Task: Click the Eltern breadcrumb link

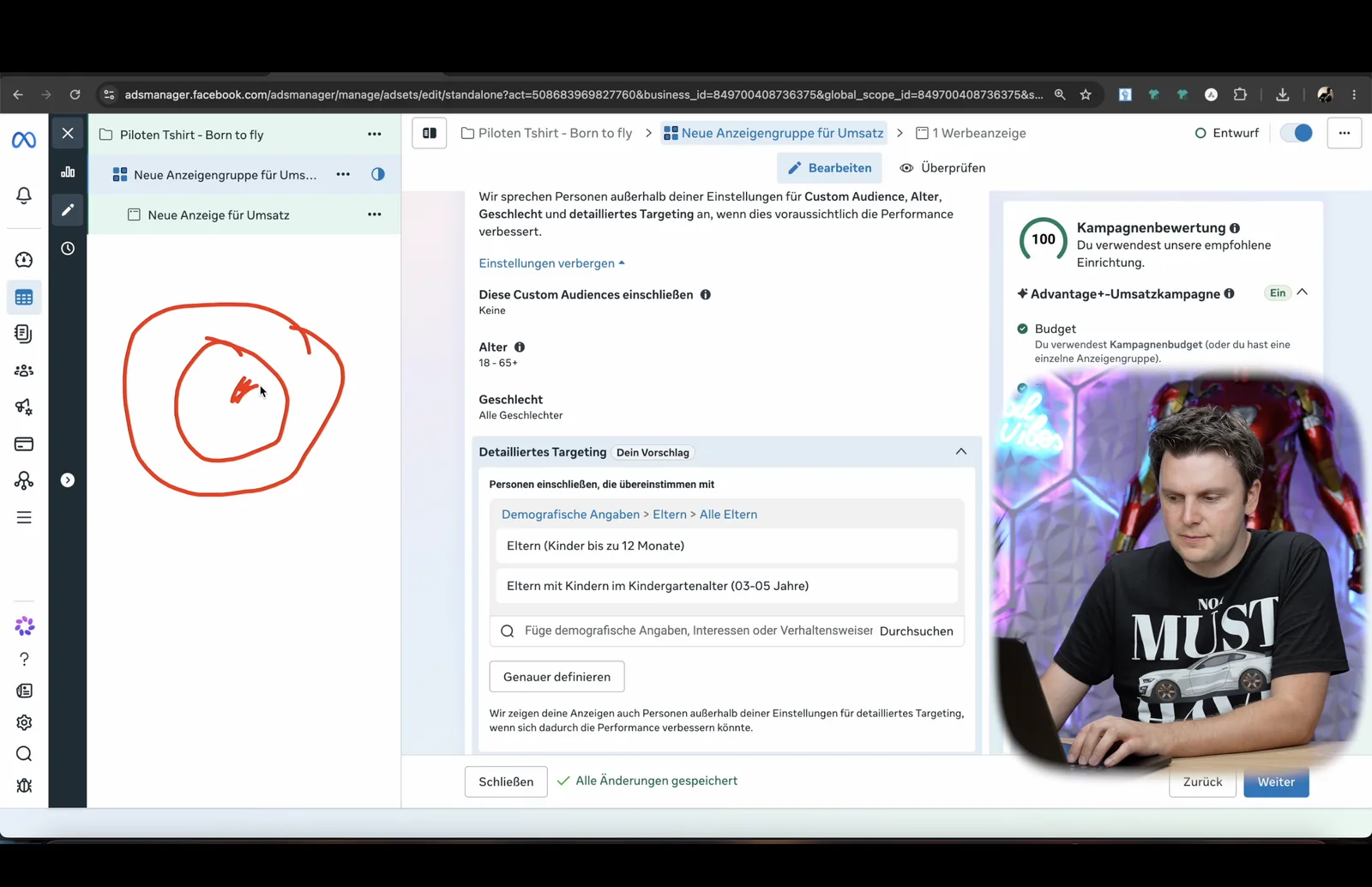Action: [x=670, y=515]
